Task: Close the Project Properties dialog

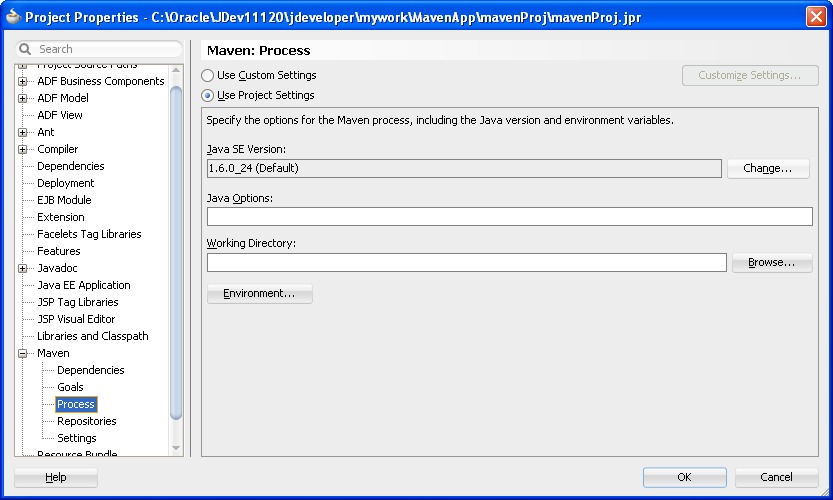Action: point(815,16)
